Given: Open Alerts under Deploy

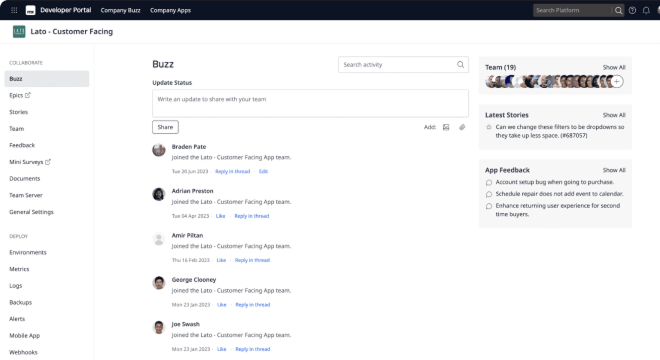Looking at the screenshot, I should point(17,319).
